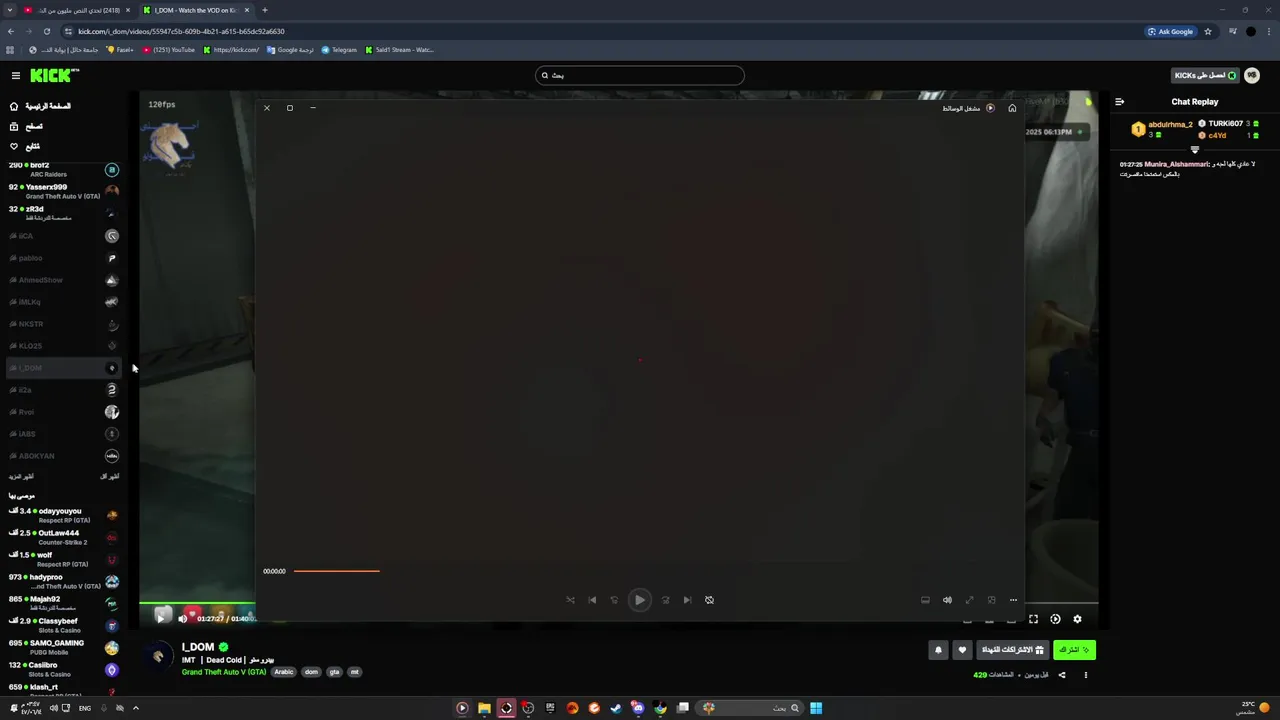This screenshot has height=720, width=1280.
Task: Skip forward thirty seconds in media player
Action: [x=665, y=600]
